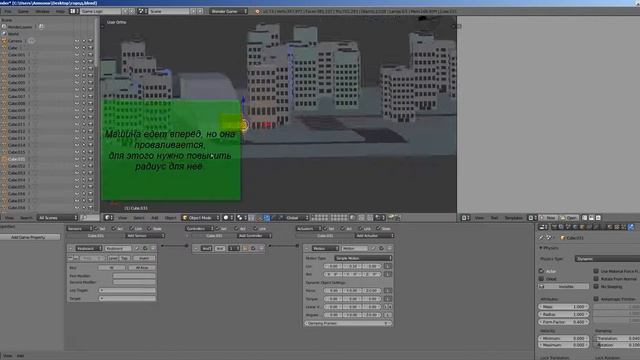Click the Velocity Minimum field
The width and height of the screenshot is (640, 360).
point(564,338)
